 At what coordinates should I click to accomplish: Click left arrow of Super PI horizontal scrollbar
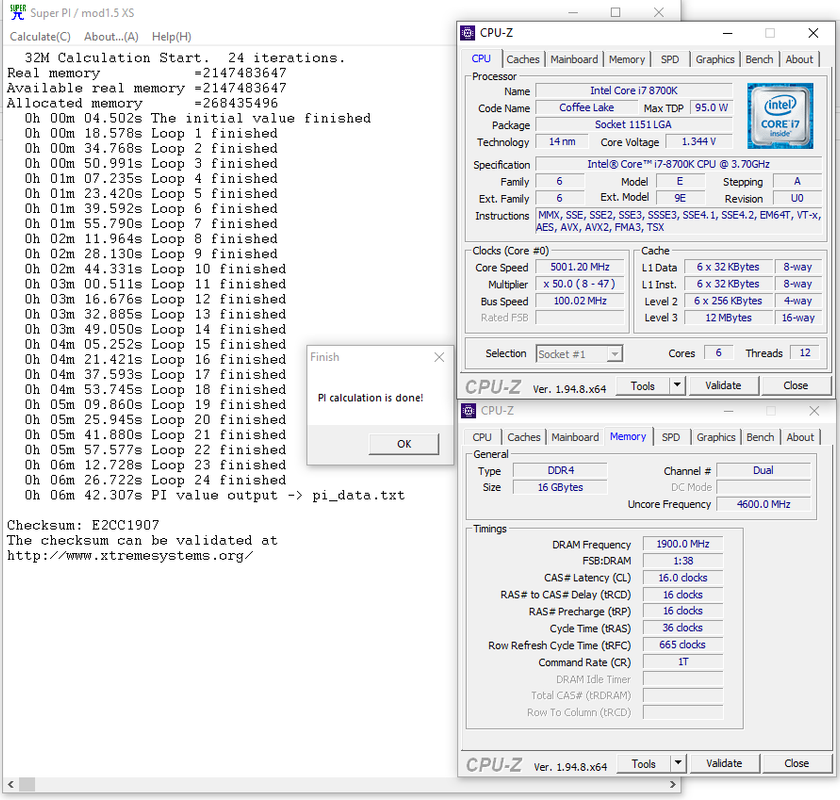point(11,784)
